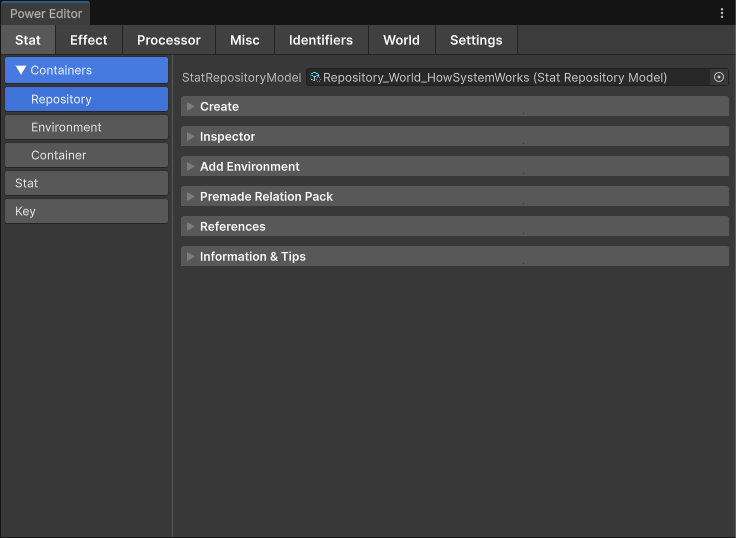Click the References header label

(233, 227)
